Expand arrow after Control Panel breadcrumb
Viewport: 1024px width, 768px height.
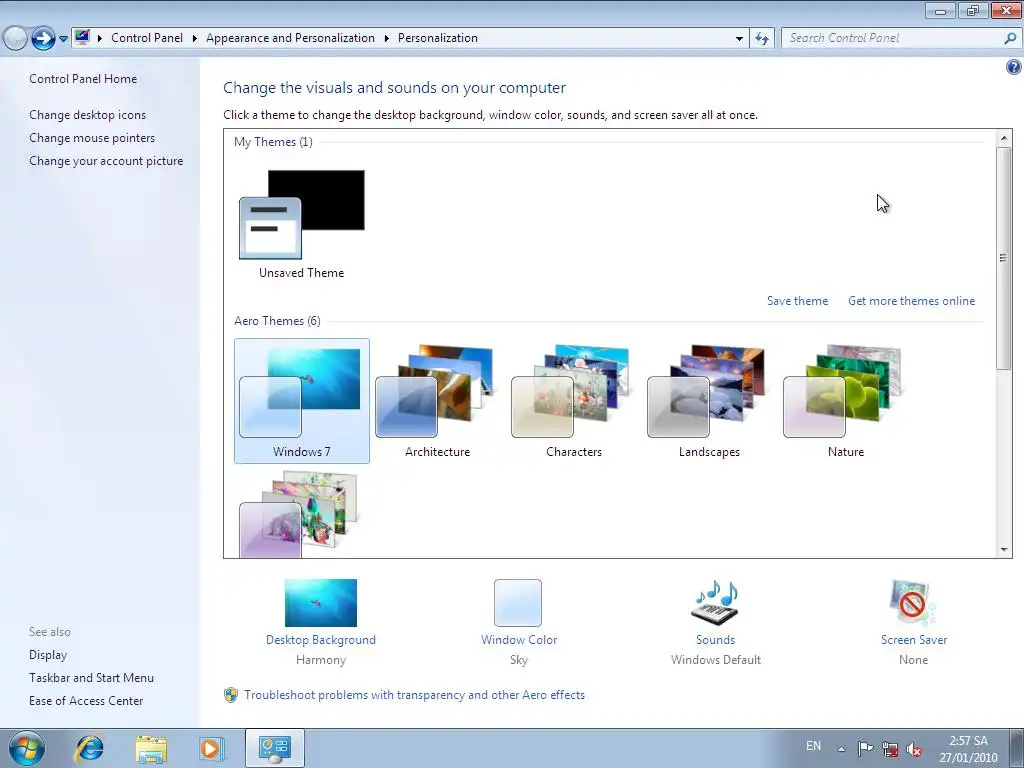tap(195, 39)
